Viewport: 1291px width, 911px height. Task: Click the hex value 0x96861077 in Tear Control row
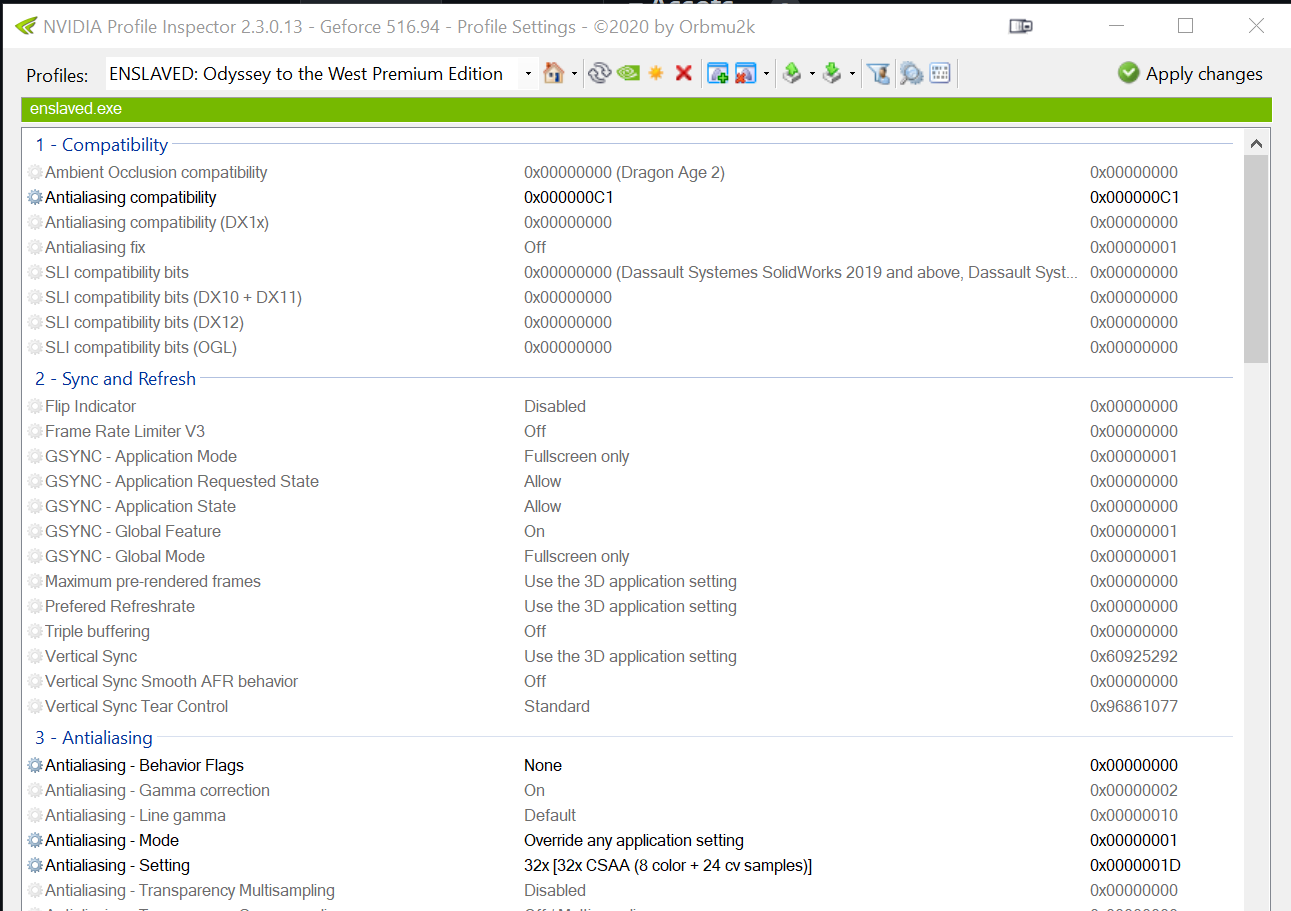(x=1134, y=707)
